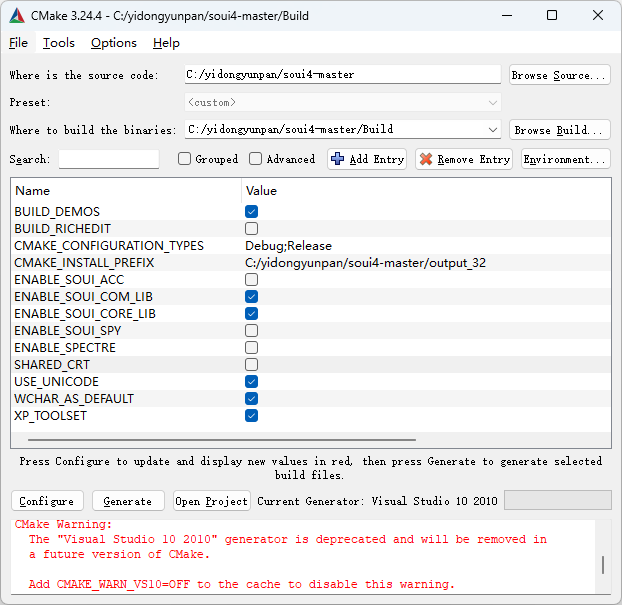The height and width of the screenshot is (605, 622).
Task: Open the Preset dropdown list
Action: pos(492,102)
